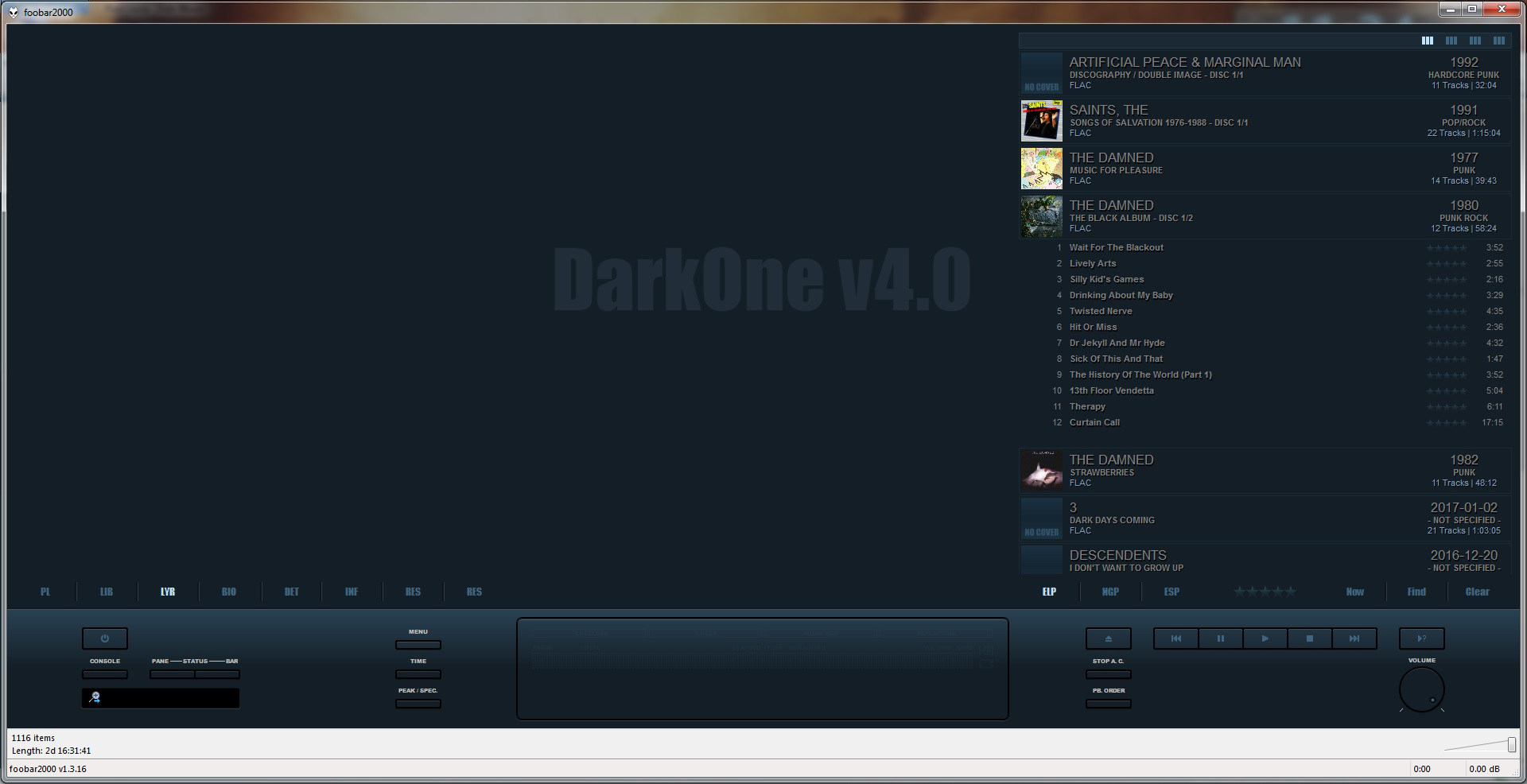Select the ELP playlist tab
Viewport: 1527px width, 784px height.
1049,592
